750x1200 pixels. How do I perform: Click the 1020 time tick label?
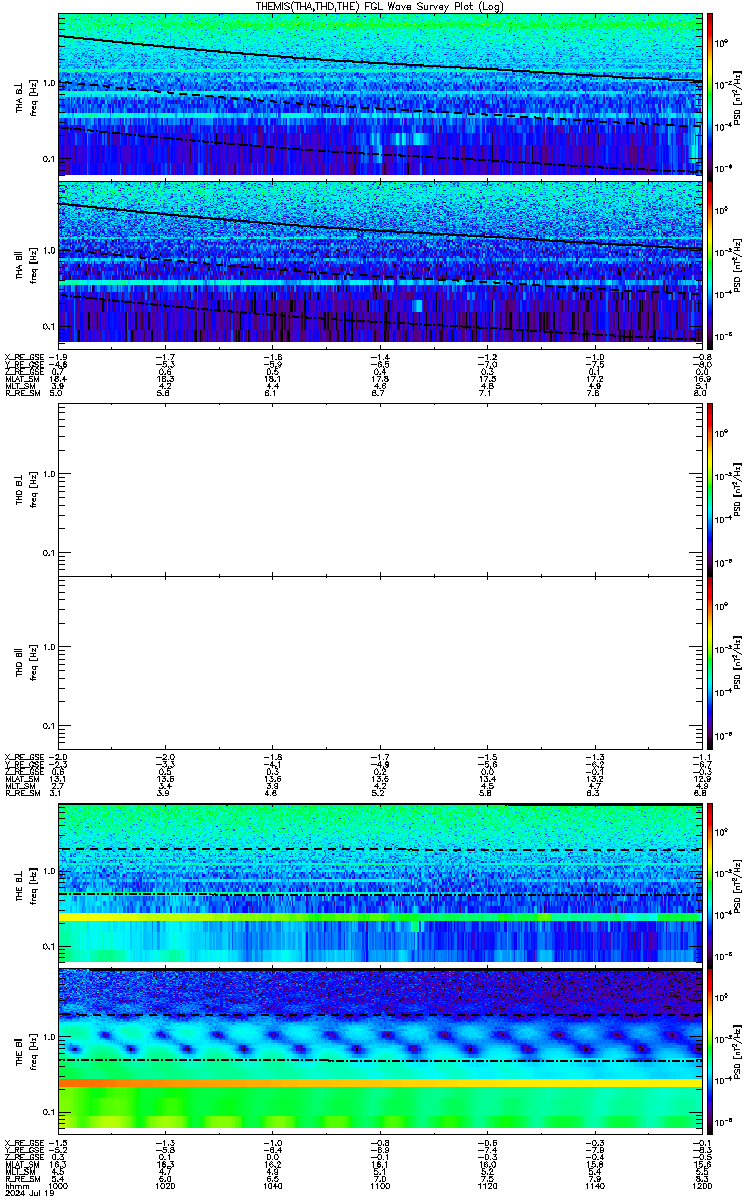[166, 1186]
